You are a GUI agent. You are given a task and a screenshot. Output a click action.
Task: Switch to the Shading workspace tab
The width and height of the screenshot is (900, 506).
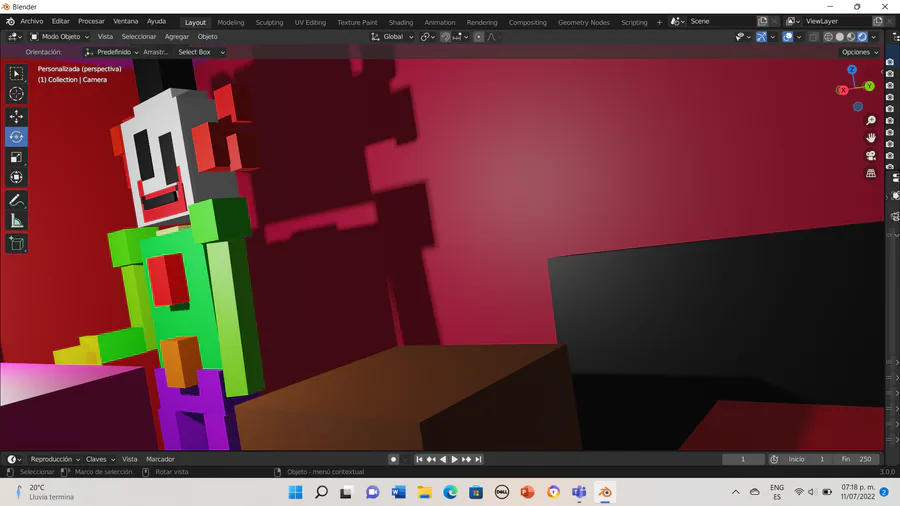401,22
